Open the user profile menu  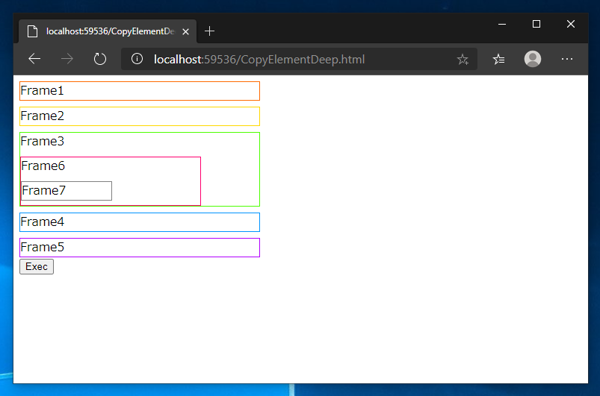532,59
